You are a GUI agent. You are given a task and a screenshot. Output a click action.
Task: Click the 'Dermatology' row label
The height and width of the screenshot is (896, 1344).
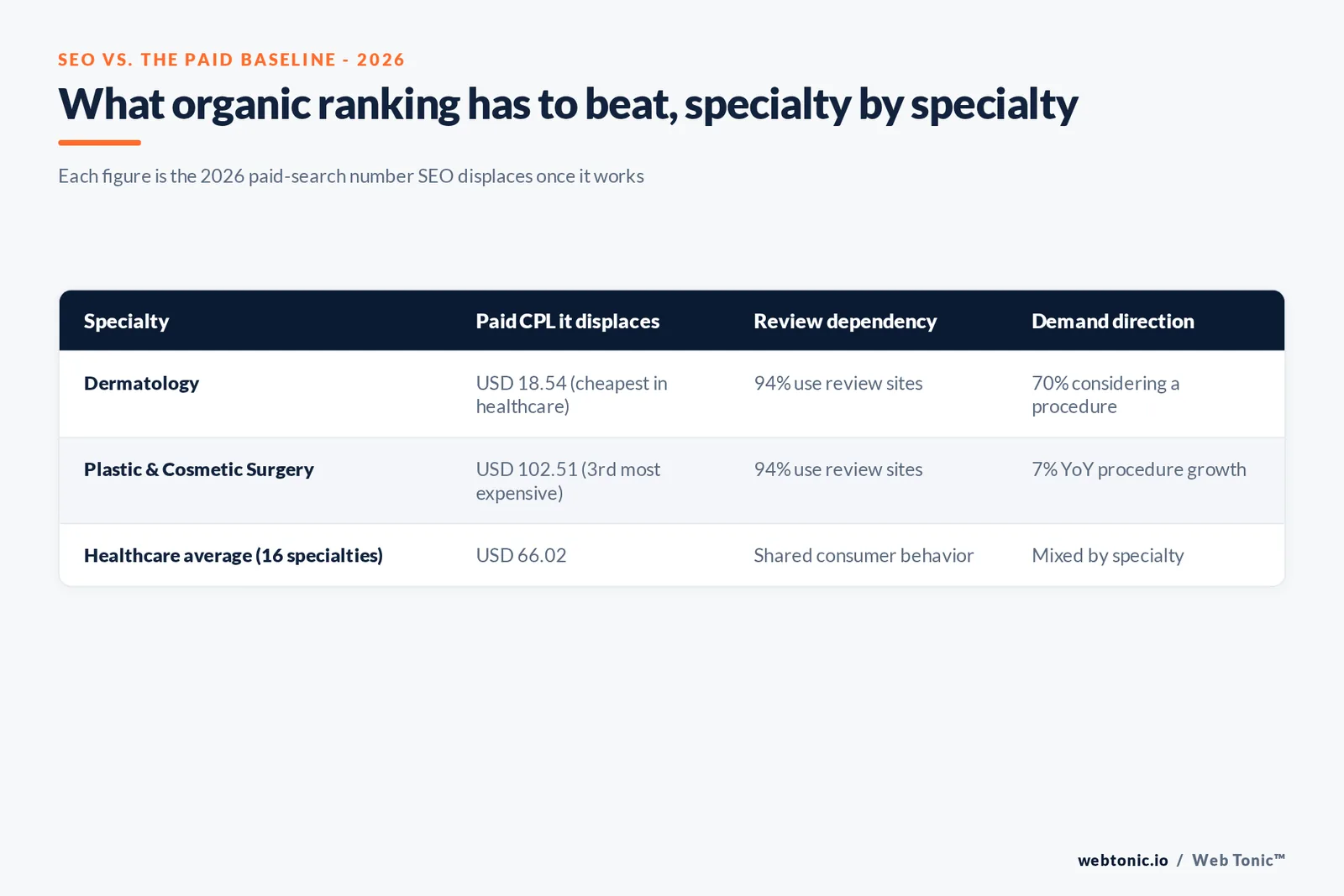141,384
